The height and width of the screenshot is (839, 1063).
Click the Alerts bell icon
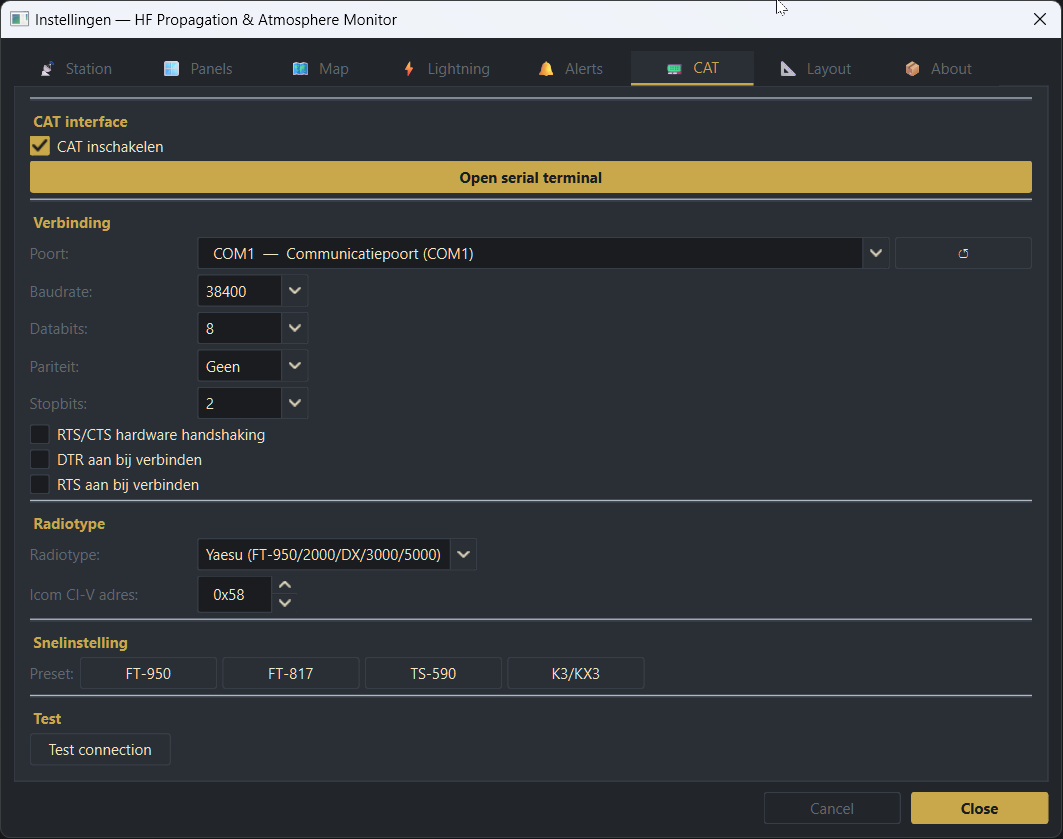[546, 68]
